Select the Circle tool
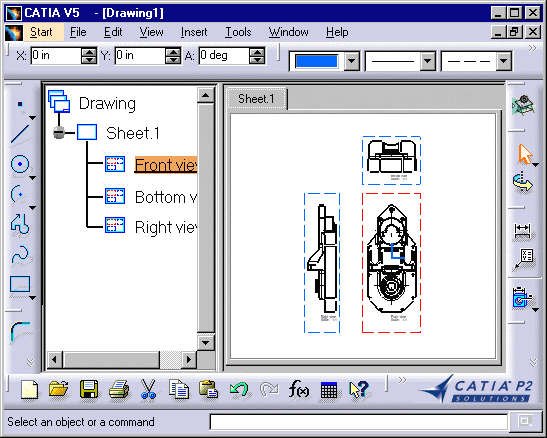The image size is (547, 438). (x=20, y=164)
